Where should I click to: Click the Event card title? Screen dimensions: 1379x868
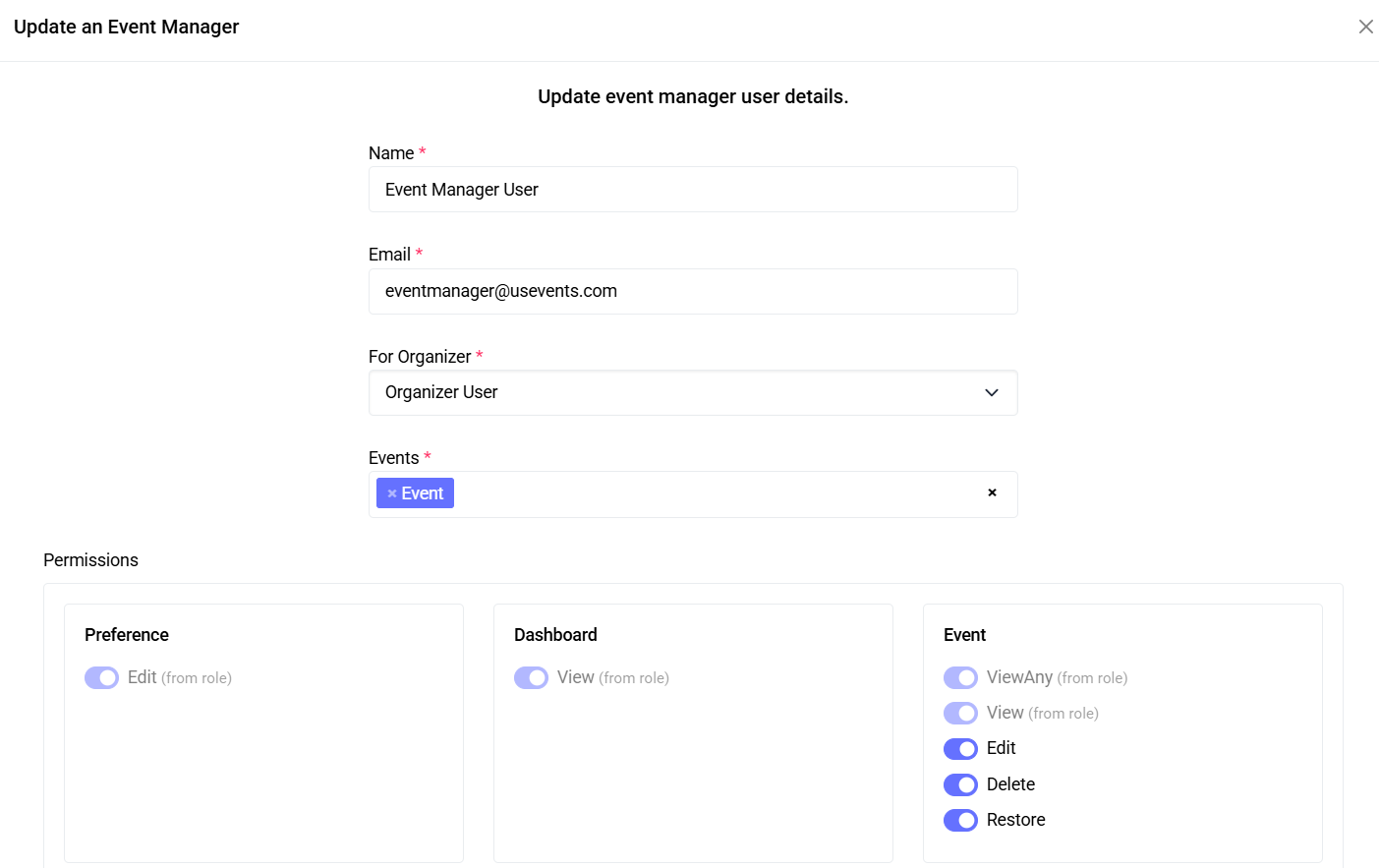click(x=963, y=635)
